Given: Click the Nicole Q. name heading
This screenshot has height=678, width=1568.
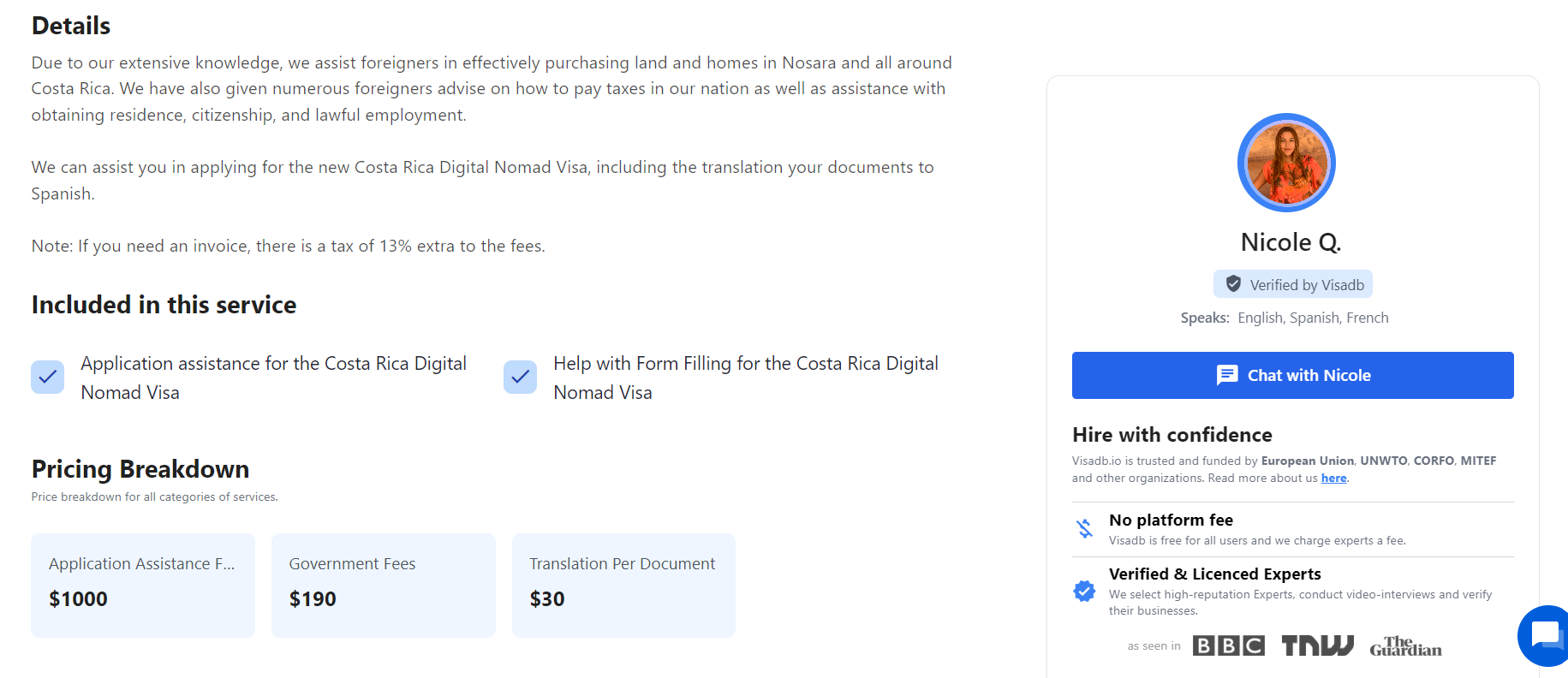Looking at the screenshot, I should tap(1291, 242).
